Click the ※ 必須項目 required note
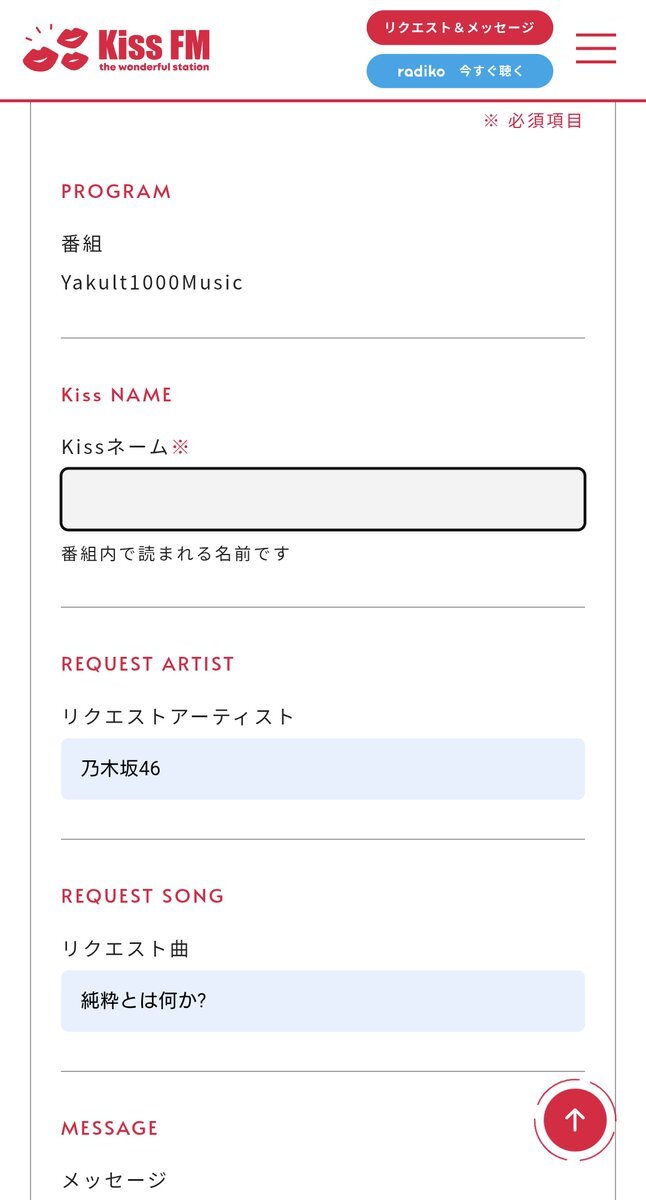 [533, 121]
